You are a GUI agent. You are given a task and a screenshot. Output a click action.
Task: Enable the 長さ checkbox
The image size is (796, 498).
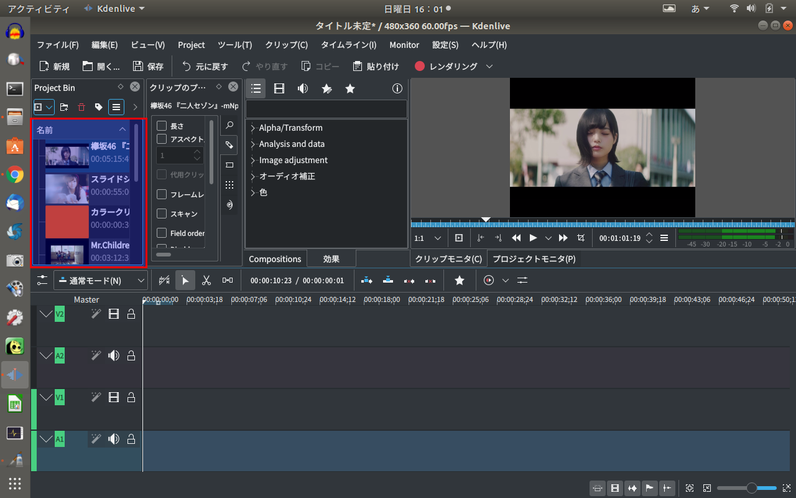coord(161,126)
